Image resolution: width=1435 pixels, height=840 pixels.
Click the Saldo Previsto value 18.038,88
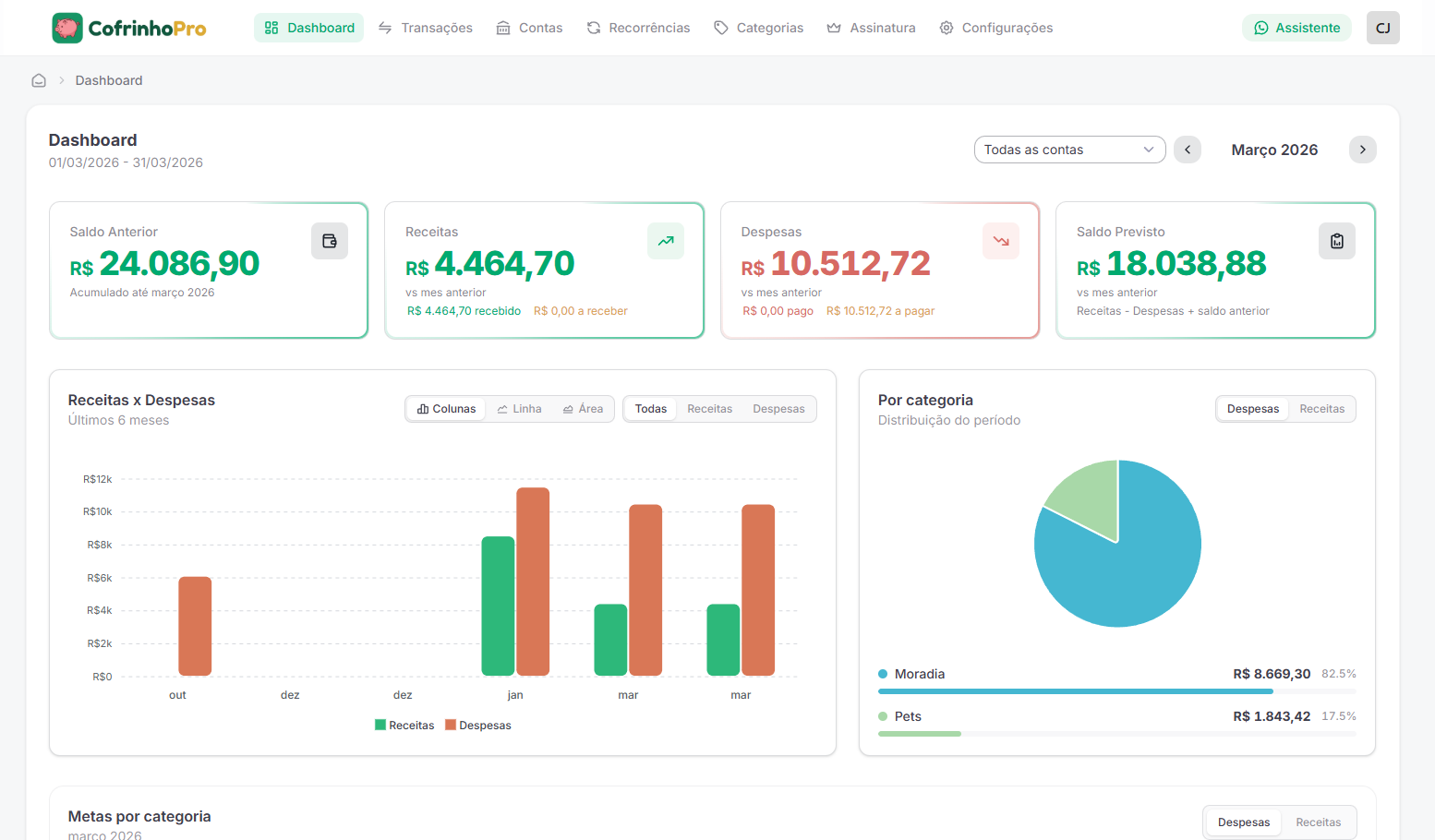pos(1171,264)
